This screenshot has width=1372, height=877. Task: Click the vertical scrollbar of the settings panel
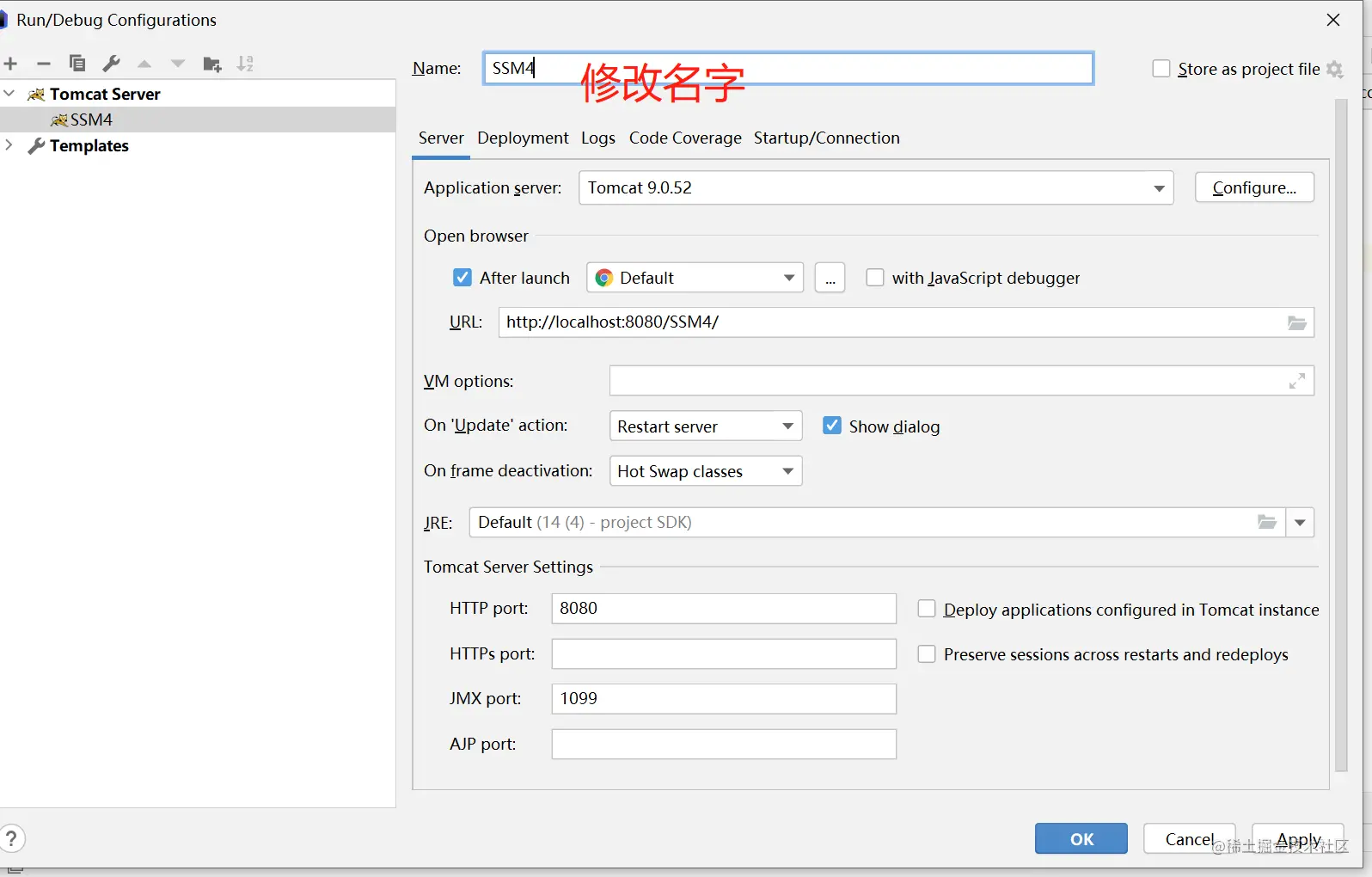click(1341, 435)
